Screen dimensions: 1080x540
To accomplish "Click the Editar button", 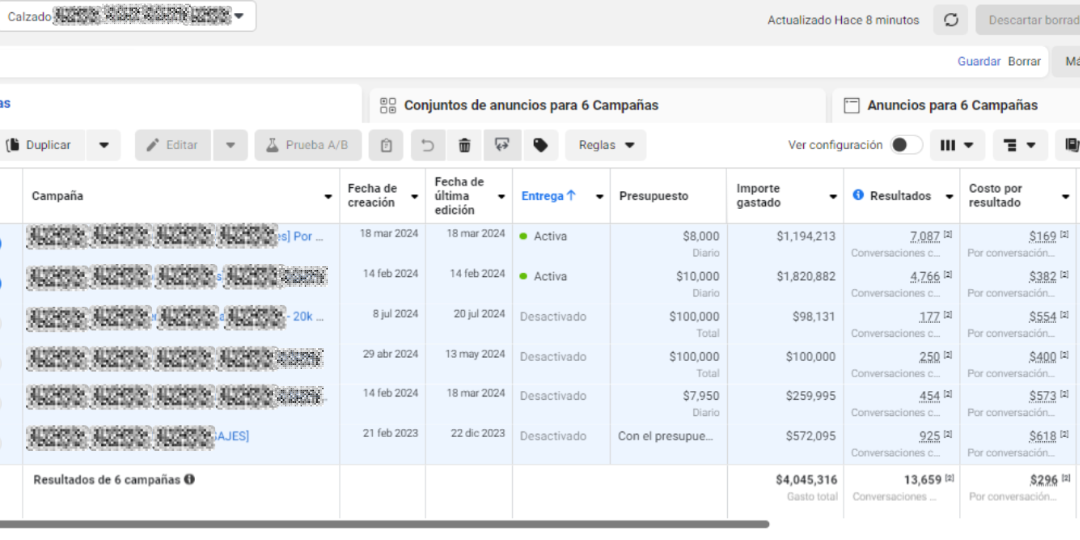I will tap(173, 145).
